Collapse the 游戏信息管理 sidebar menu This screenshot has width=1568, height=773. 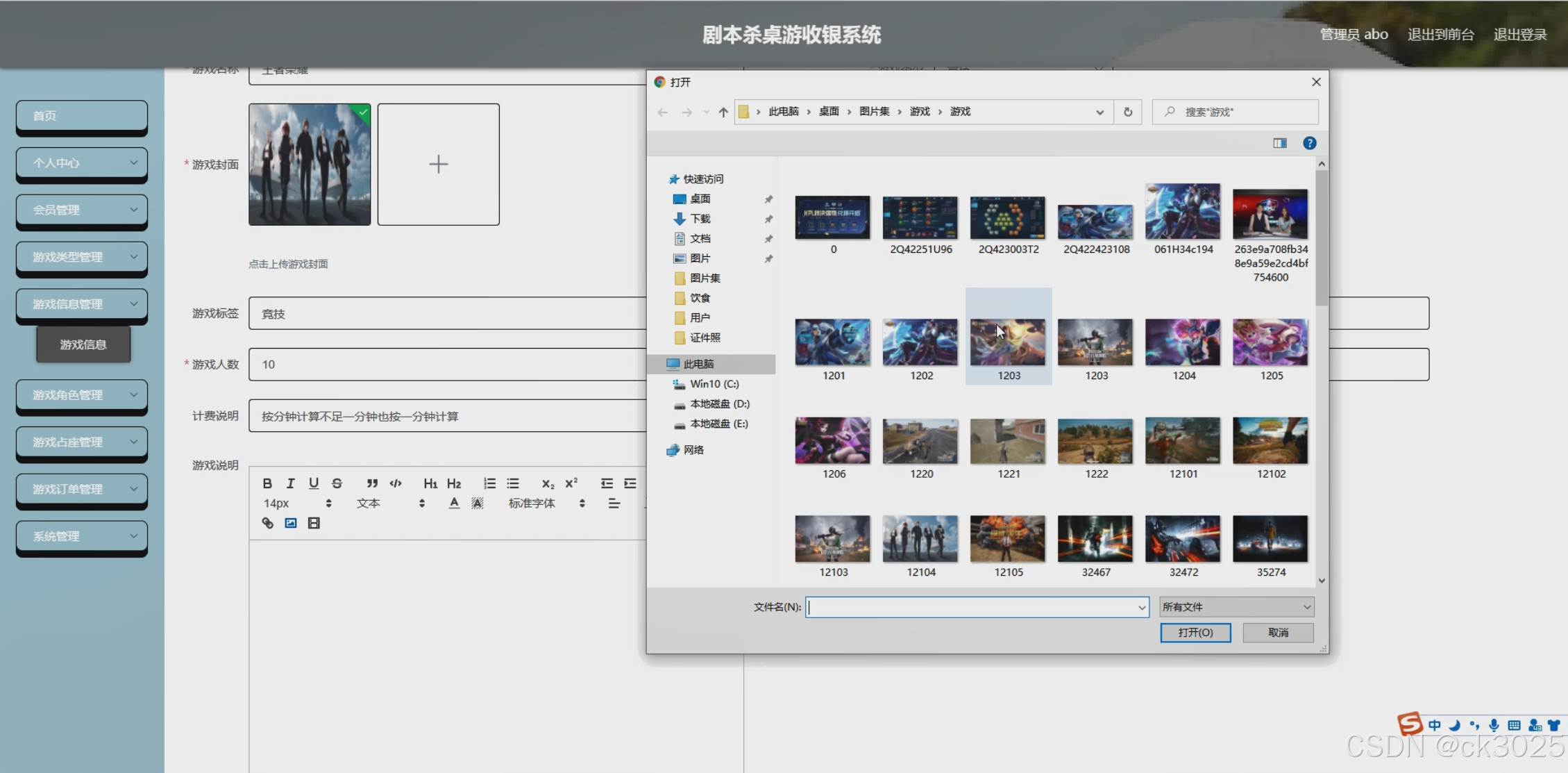[82, 305]
